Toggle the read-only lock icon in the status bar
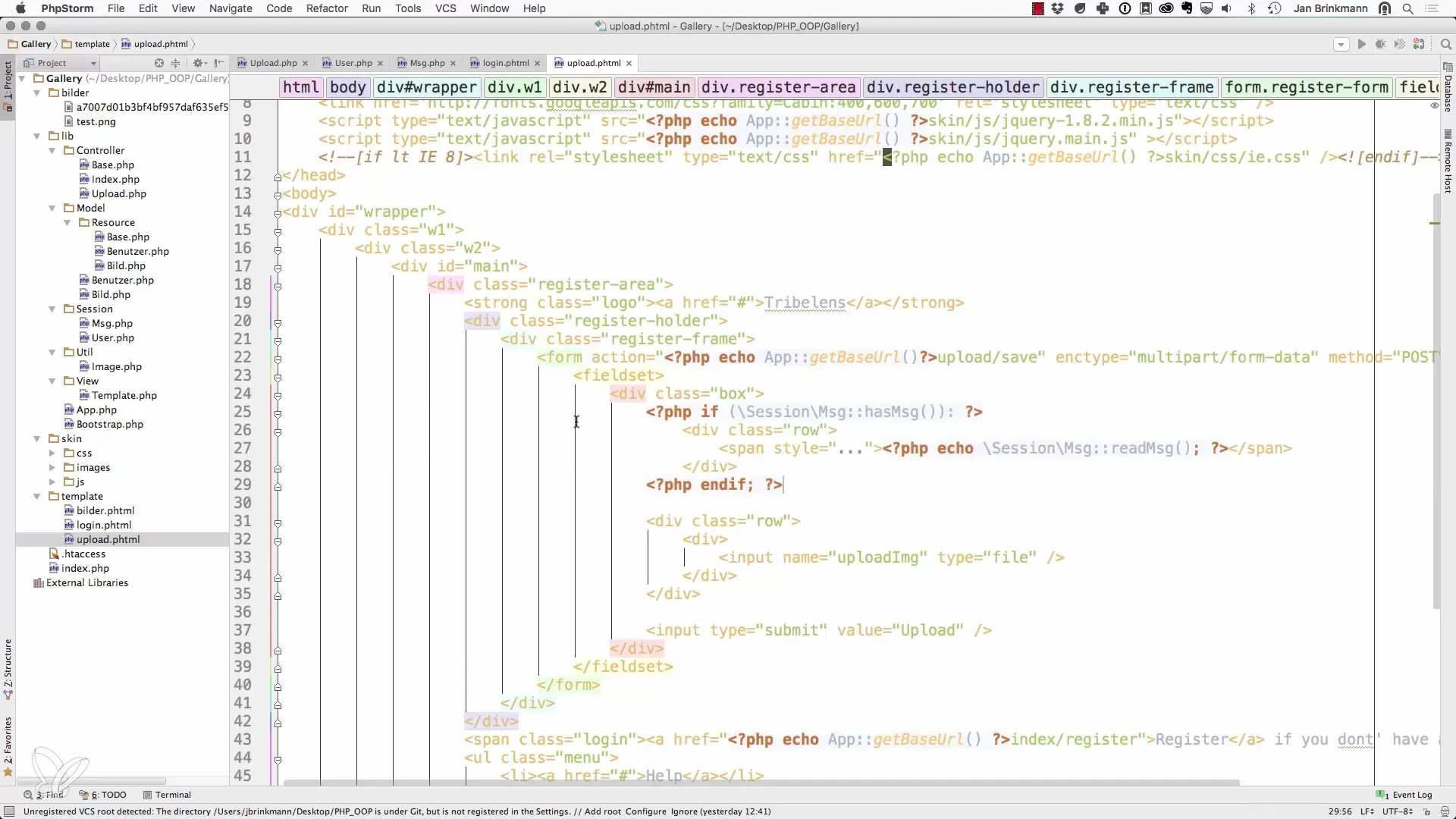Screen dimensions: 1456x819 [1426, 811]
